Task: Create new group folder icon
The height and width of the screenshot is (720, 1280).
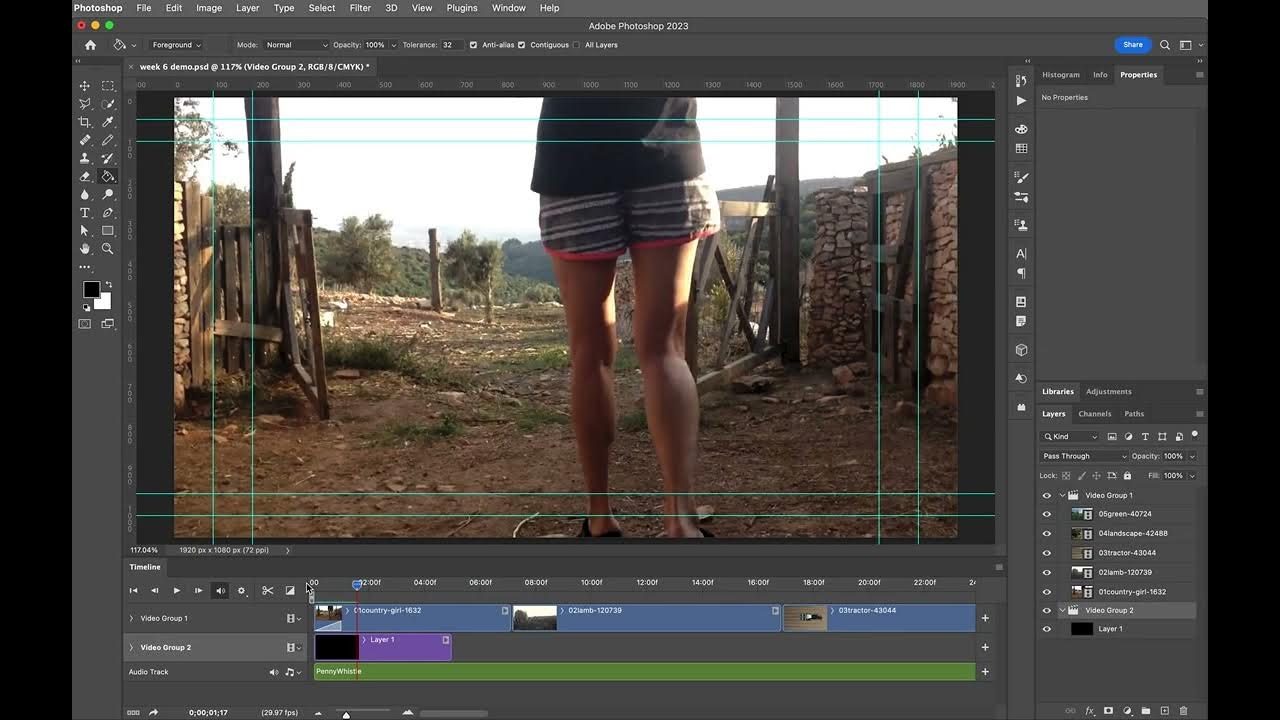Action: [x=1146, y=710]
